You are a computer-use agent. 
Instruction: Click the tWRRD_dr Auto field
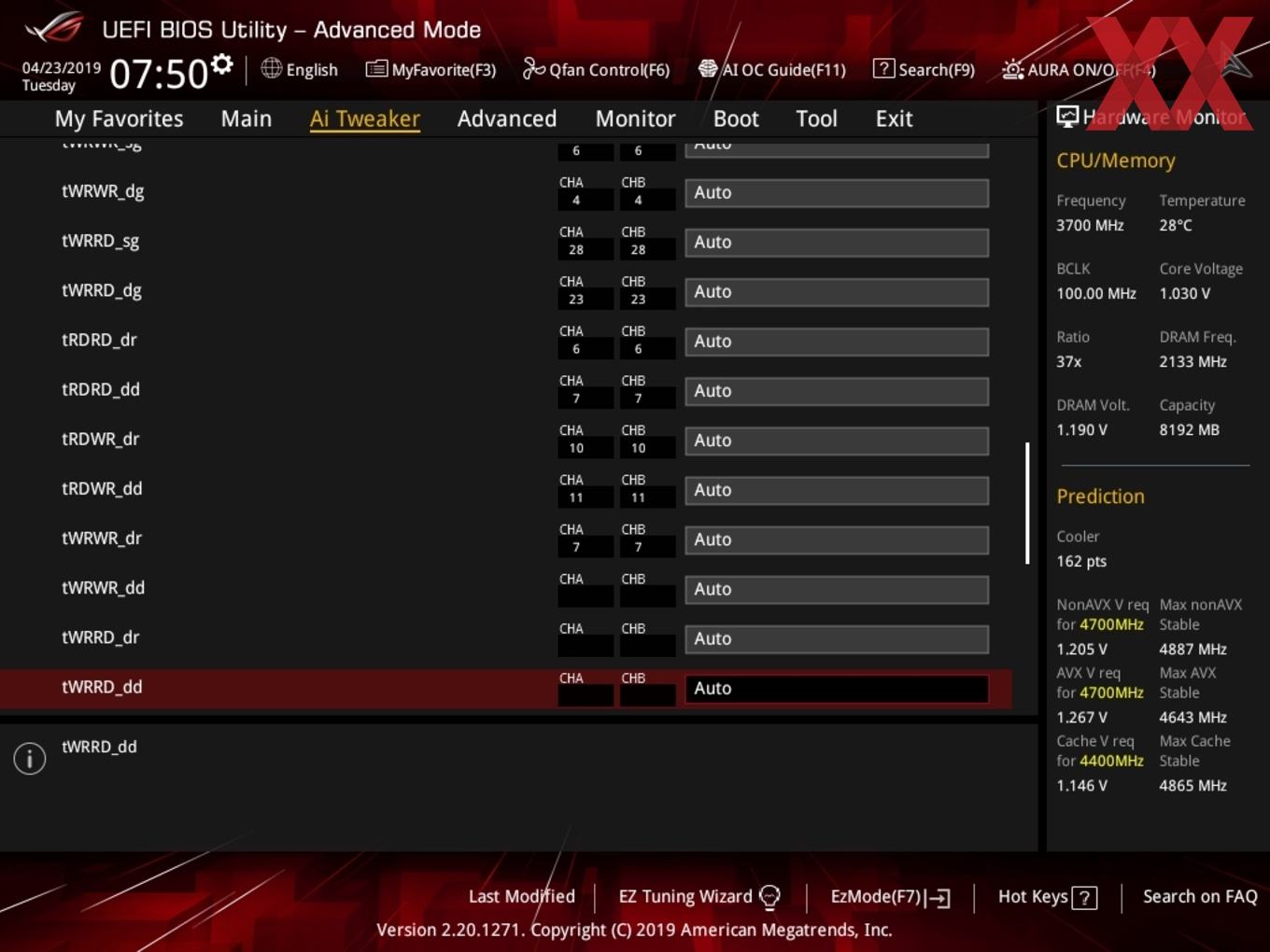tap(837, 639)
